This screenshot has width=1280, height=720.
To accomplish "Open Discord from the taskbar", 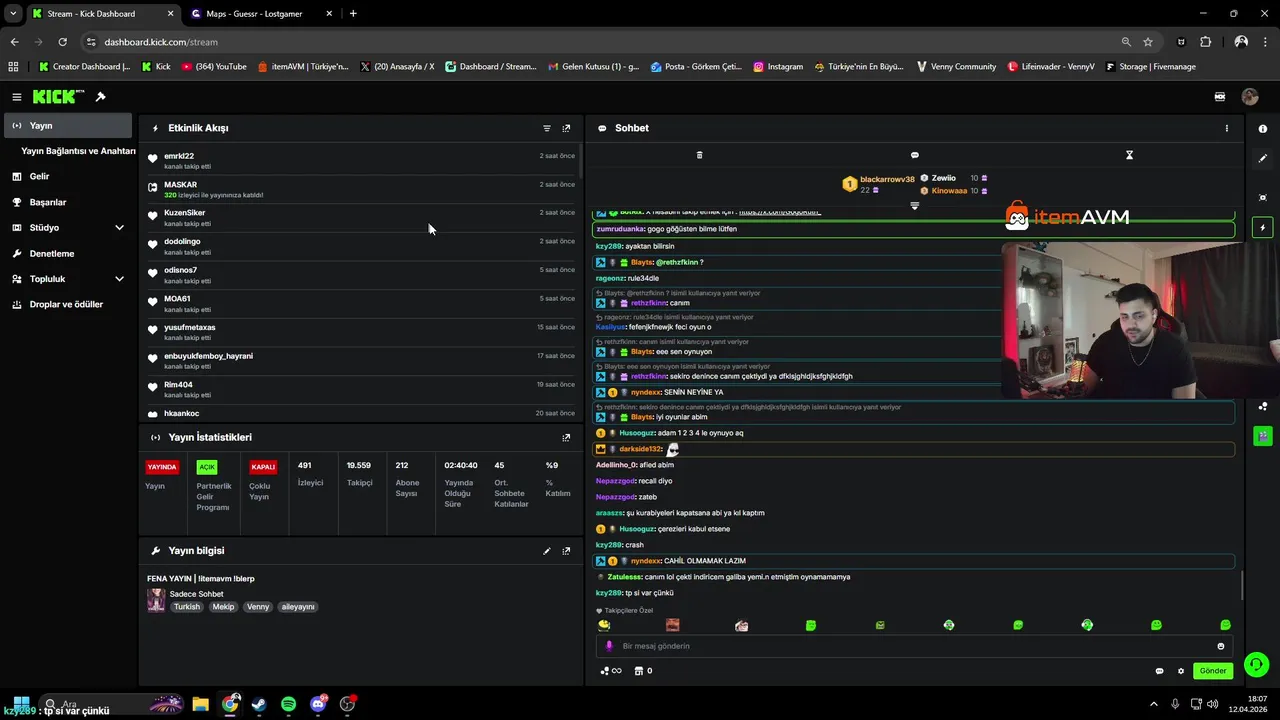I will pyautogui.click(x=318, y=704).
